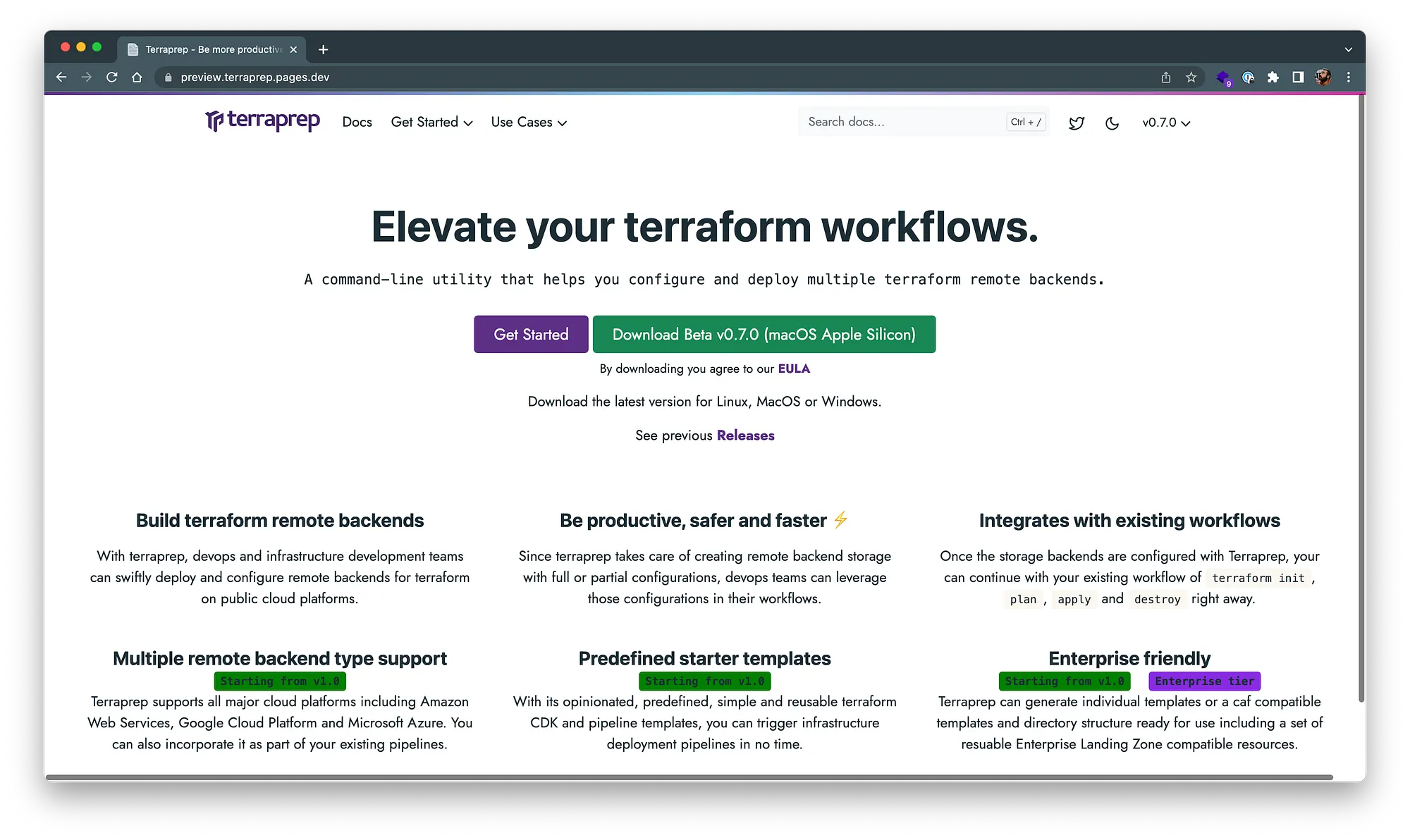Open the purple extension with badge 9
The height and width of the screenshot is (840, 1410).
click(1223, 78)
